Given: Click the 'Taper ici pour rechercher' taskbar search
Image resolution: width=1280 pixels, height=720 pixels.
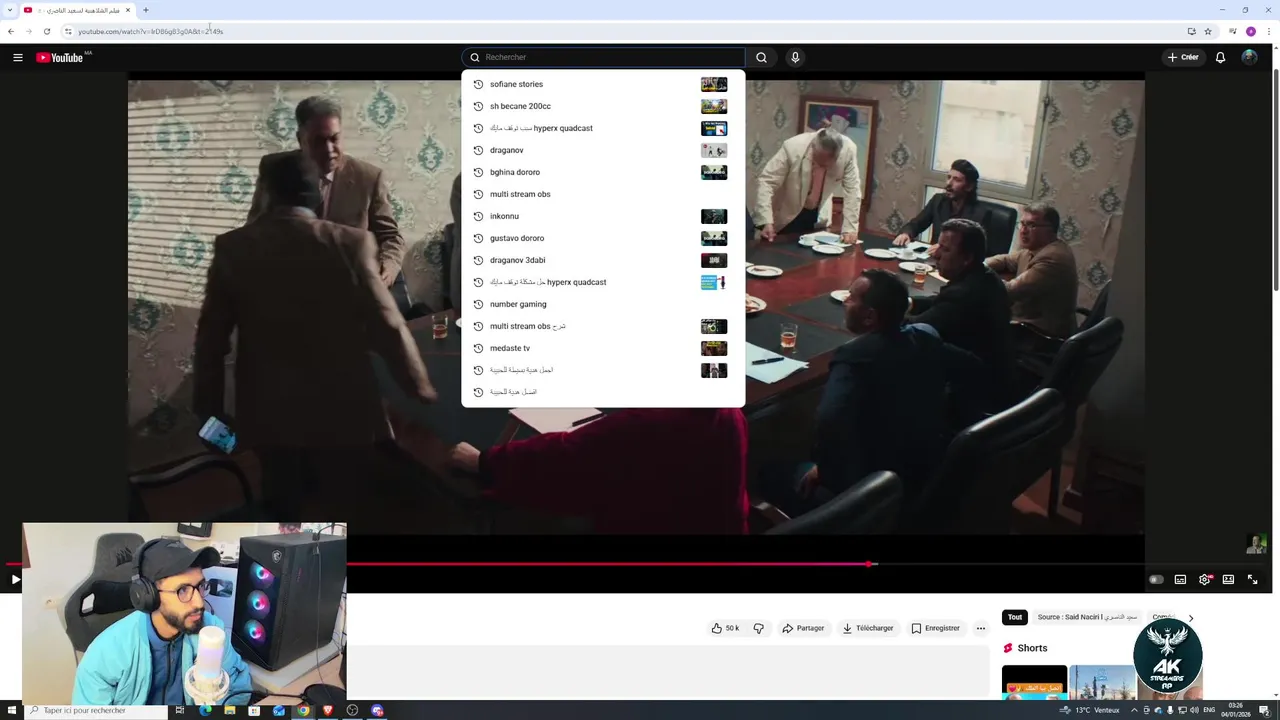Looking at the screenshot, I should click(x=95, y=710).
